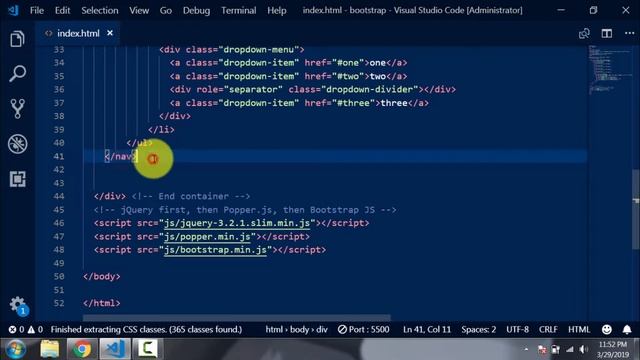640x360 pixels.
Task: Open the volume control in system tray
Action: click(x=583, y=349)
